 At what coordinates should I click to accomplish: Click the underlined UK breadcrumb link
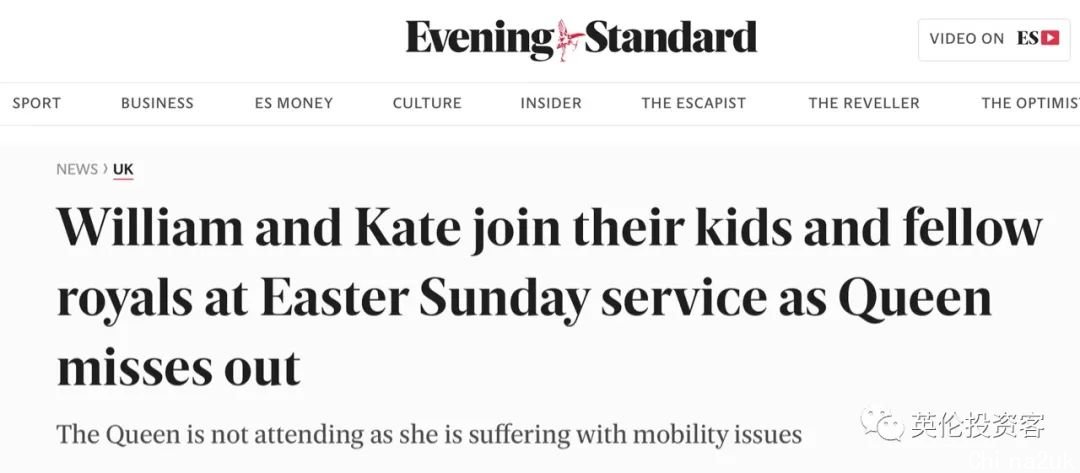tap(123, 169)
